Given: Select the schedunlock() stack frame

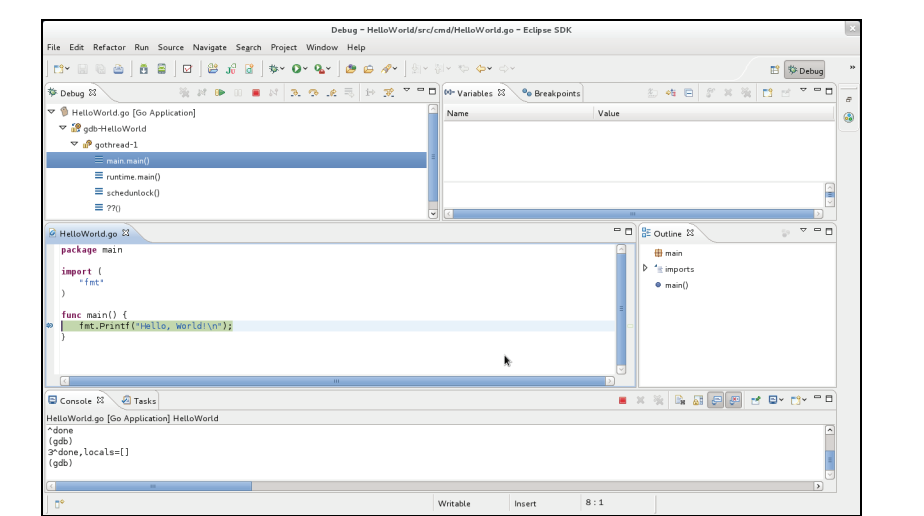Looking at the screenshot, I should pyautogui.click(x=133, y=193).
